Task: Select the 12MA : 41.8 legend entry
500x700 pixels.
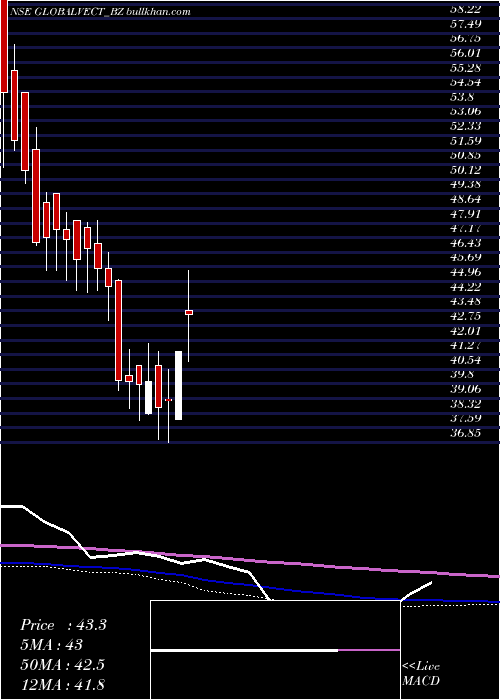Action: coord(62,684)
